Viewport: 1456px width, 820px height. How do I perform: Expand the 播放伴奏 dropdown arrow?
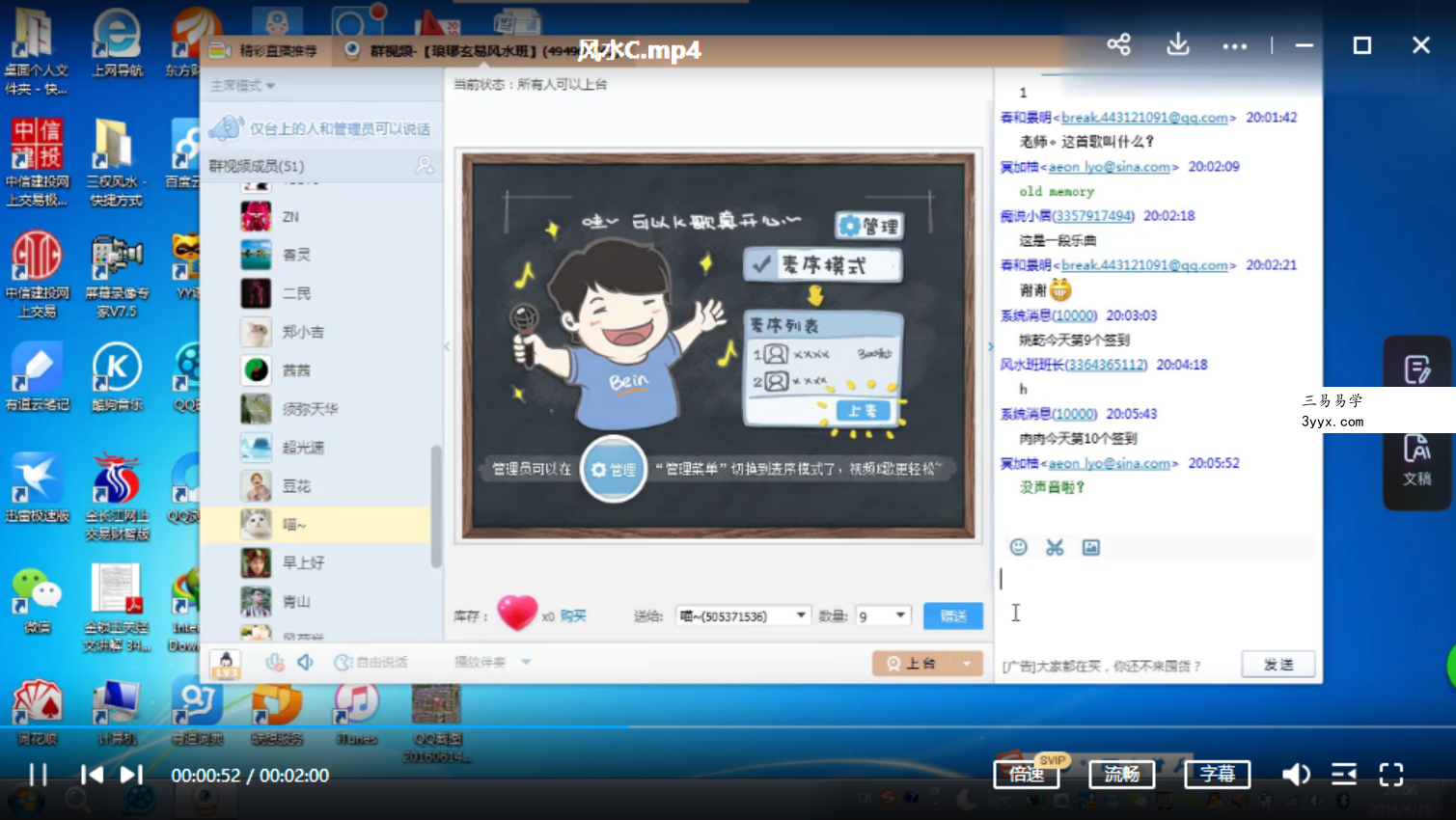tap(526, 662)
